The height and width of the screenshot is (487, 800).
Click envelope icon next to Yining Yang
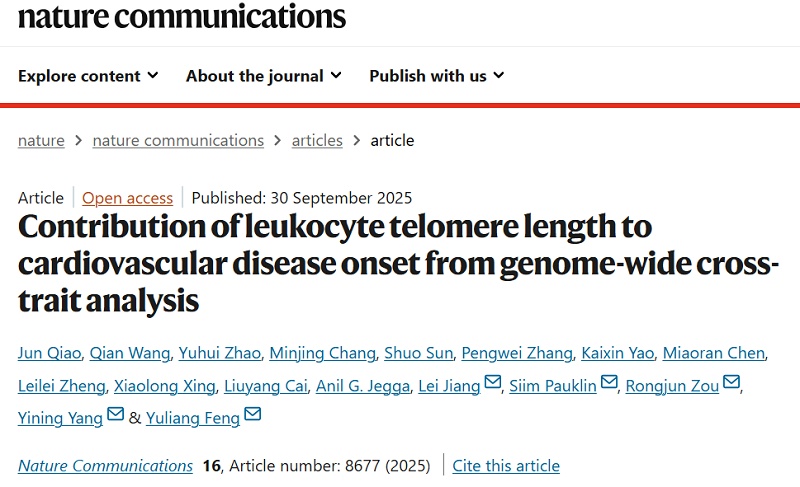click(115, 414)
